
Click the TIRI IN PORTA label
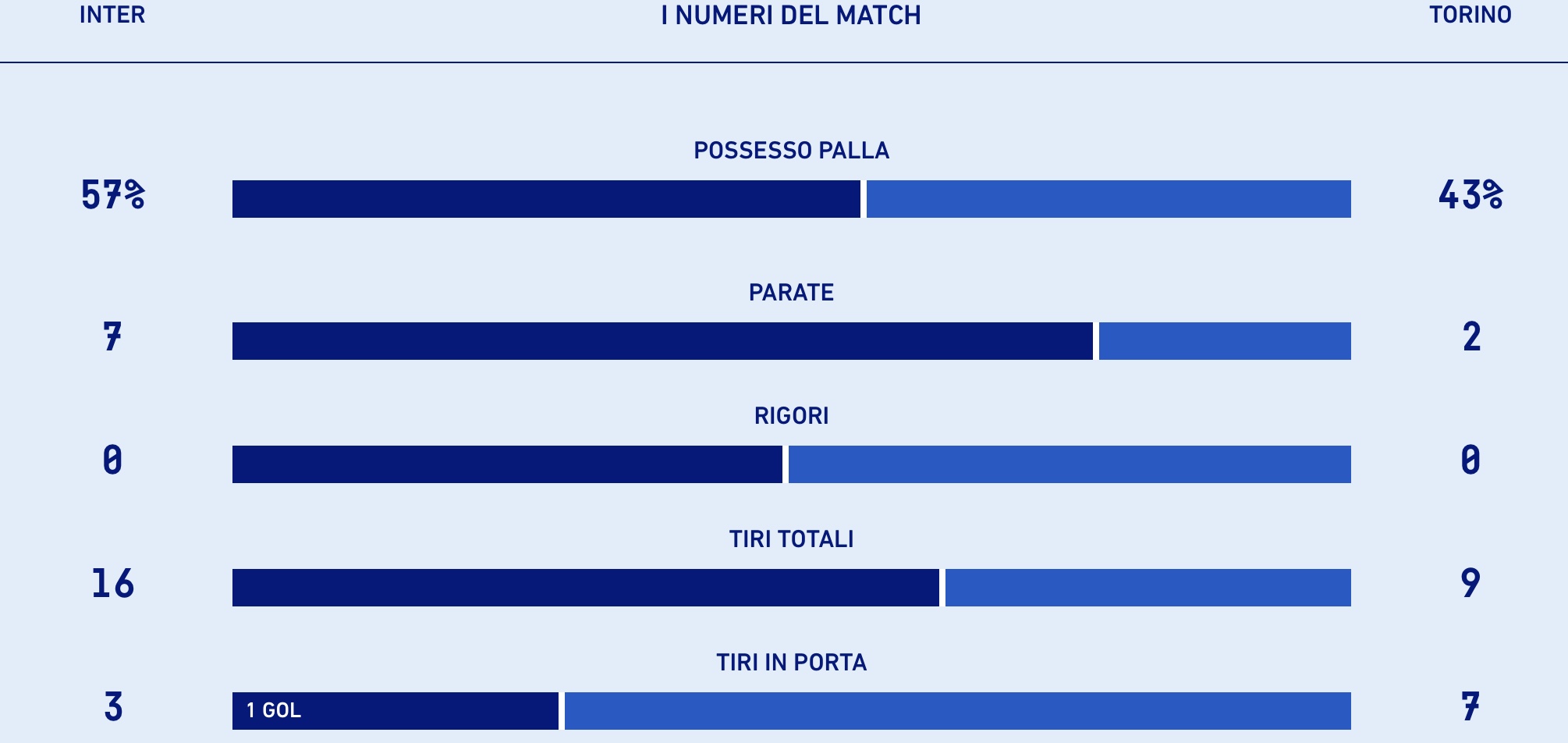tap(791, 662)
